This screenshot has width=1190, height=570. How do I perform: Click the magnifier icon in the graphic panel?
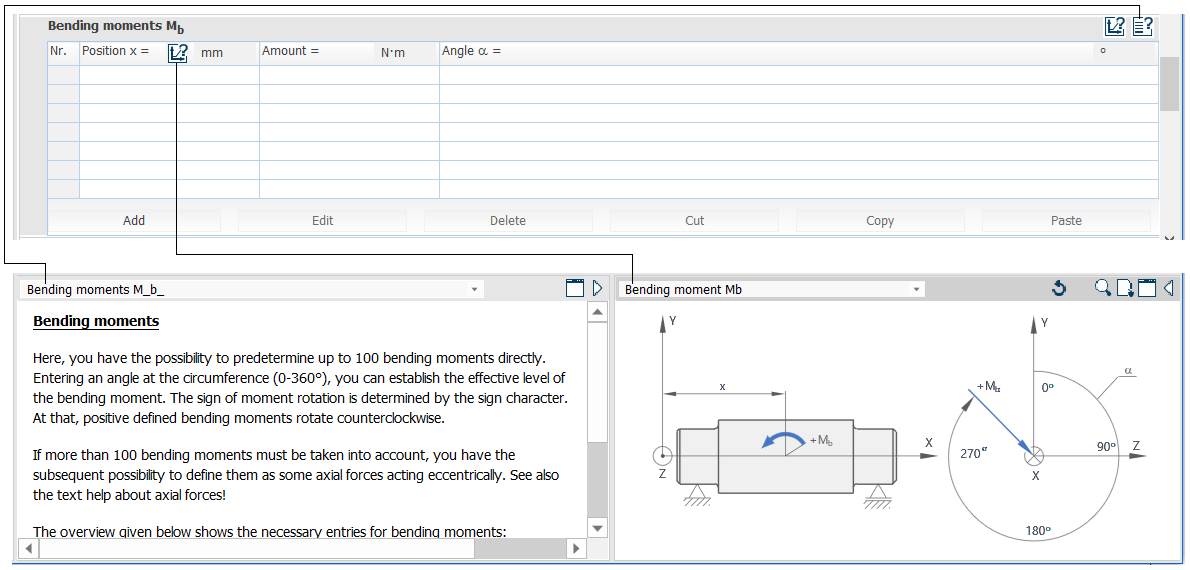tap(1103, 288)
